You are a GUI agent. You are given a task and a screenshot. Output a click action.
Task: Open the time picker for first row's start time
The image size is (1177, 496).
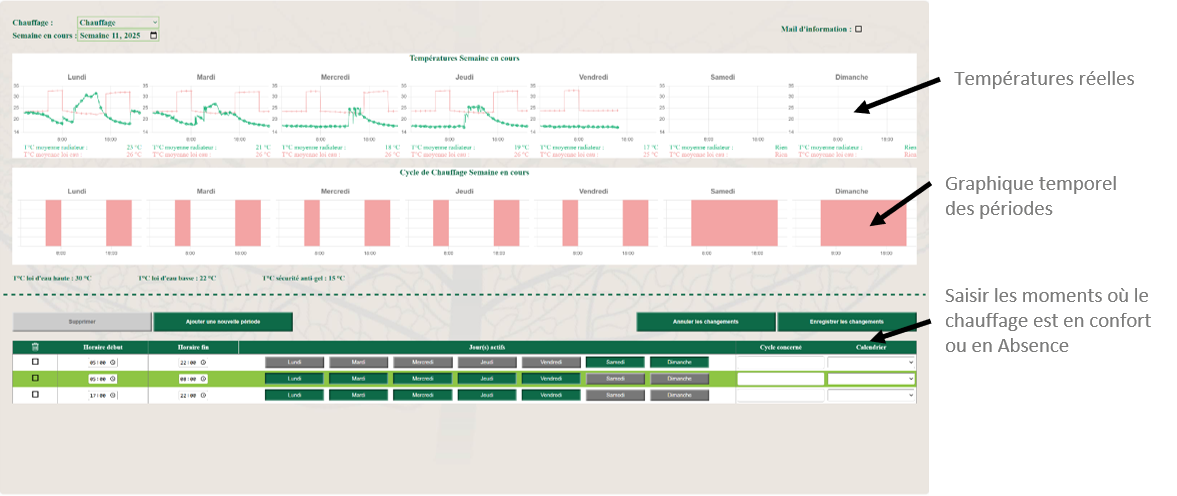point(112,362)
